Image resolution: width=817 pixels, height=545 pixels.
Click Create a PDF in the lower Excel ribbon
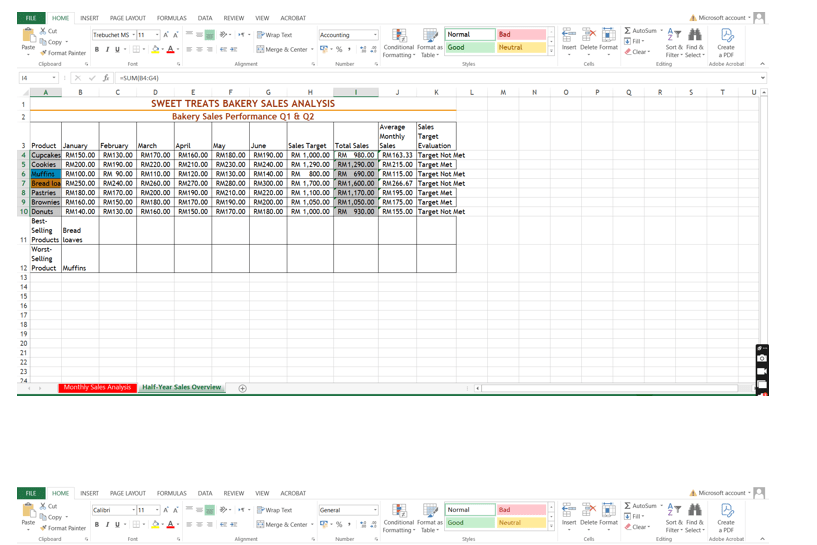point(726,518)
